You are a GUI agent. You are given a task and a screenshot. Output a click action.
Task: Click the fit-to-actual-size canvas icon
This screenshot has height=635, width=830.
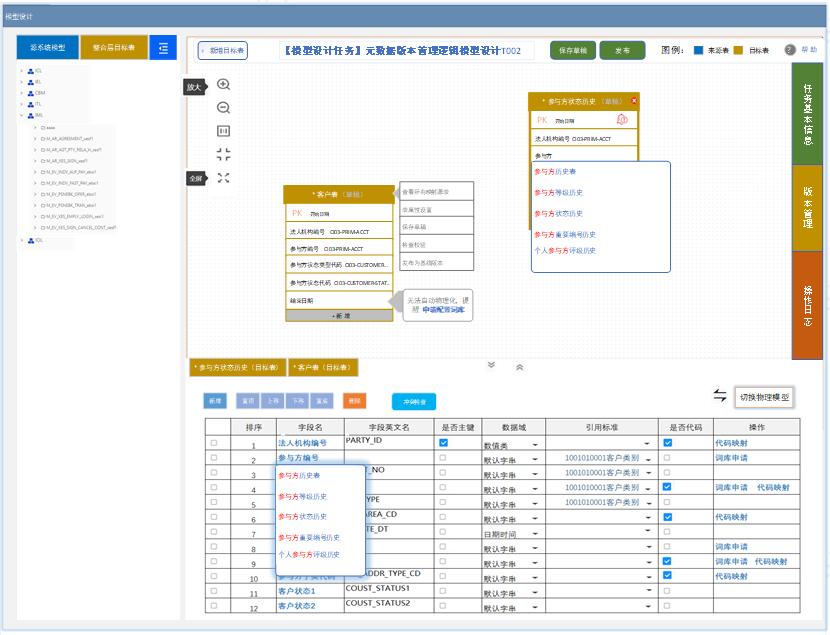point(223,131)
